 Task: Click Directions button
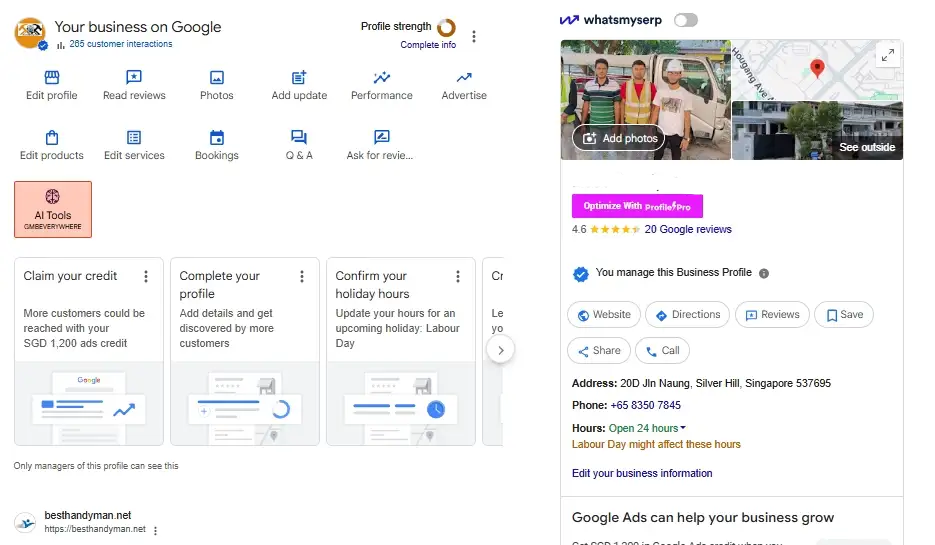coord(688,315)
